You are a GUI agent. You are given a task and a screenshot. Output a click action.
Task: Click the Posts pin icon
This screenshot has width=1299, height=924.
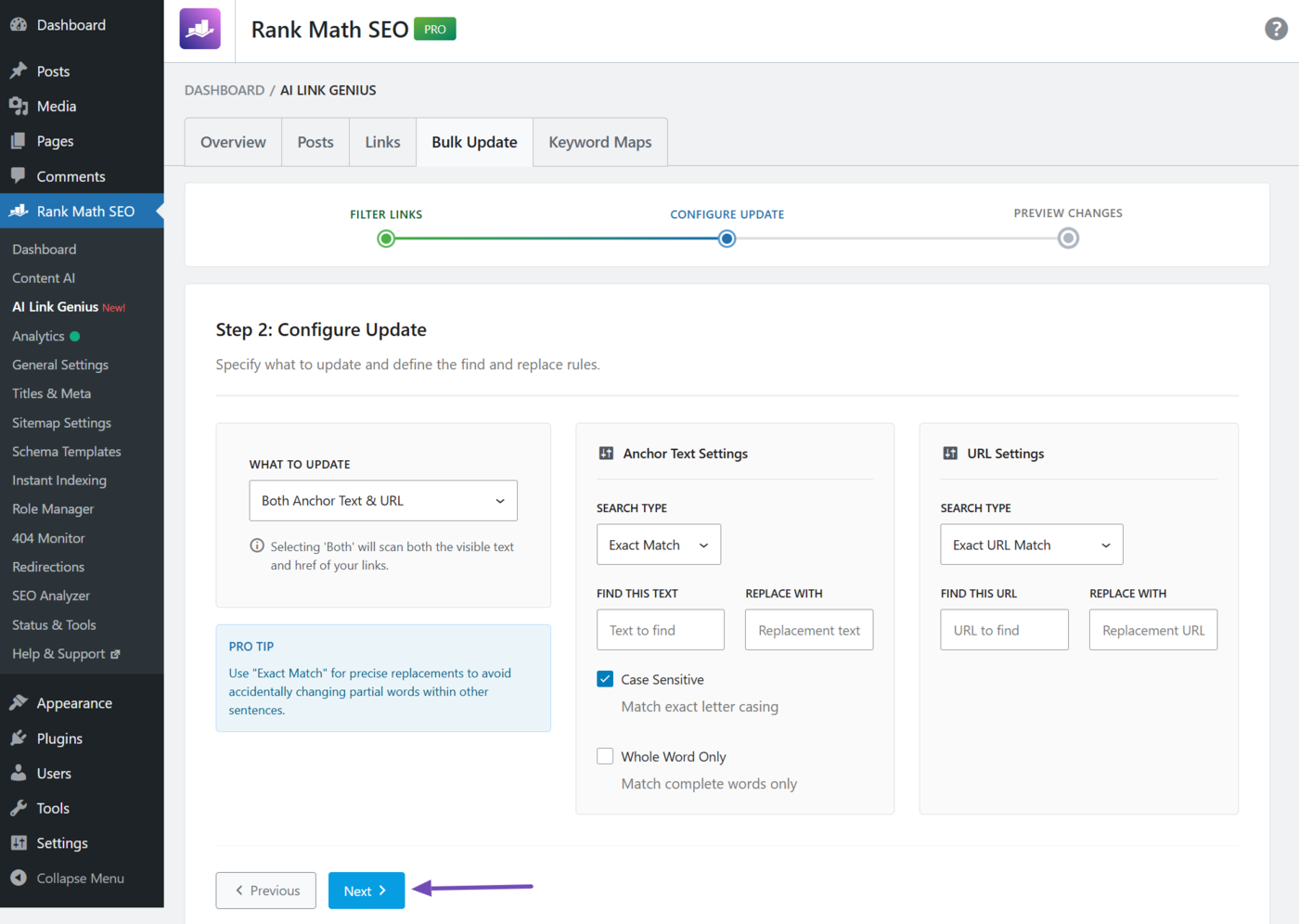coord(19,71)
